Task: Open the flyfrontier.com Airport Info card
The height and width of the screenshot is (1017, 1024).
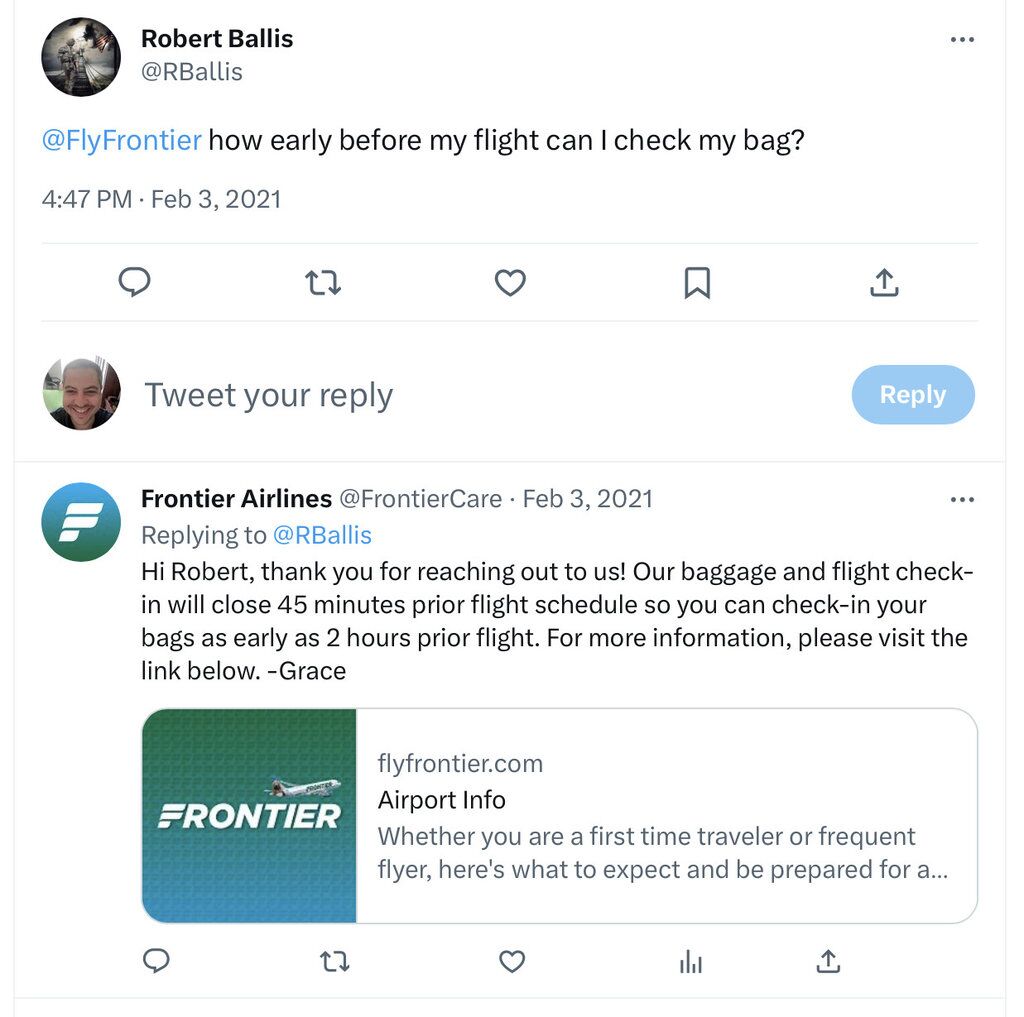Action: [x=559, y=815]
